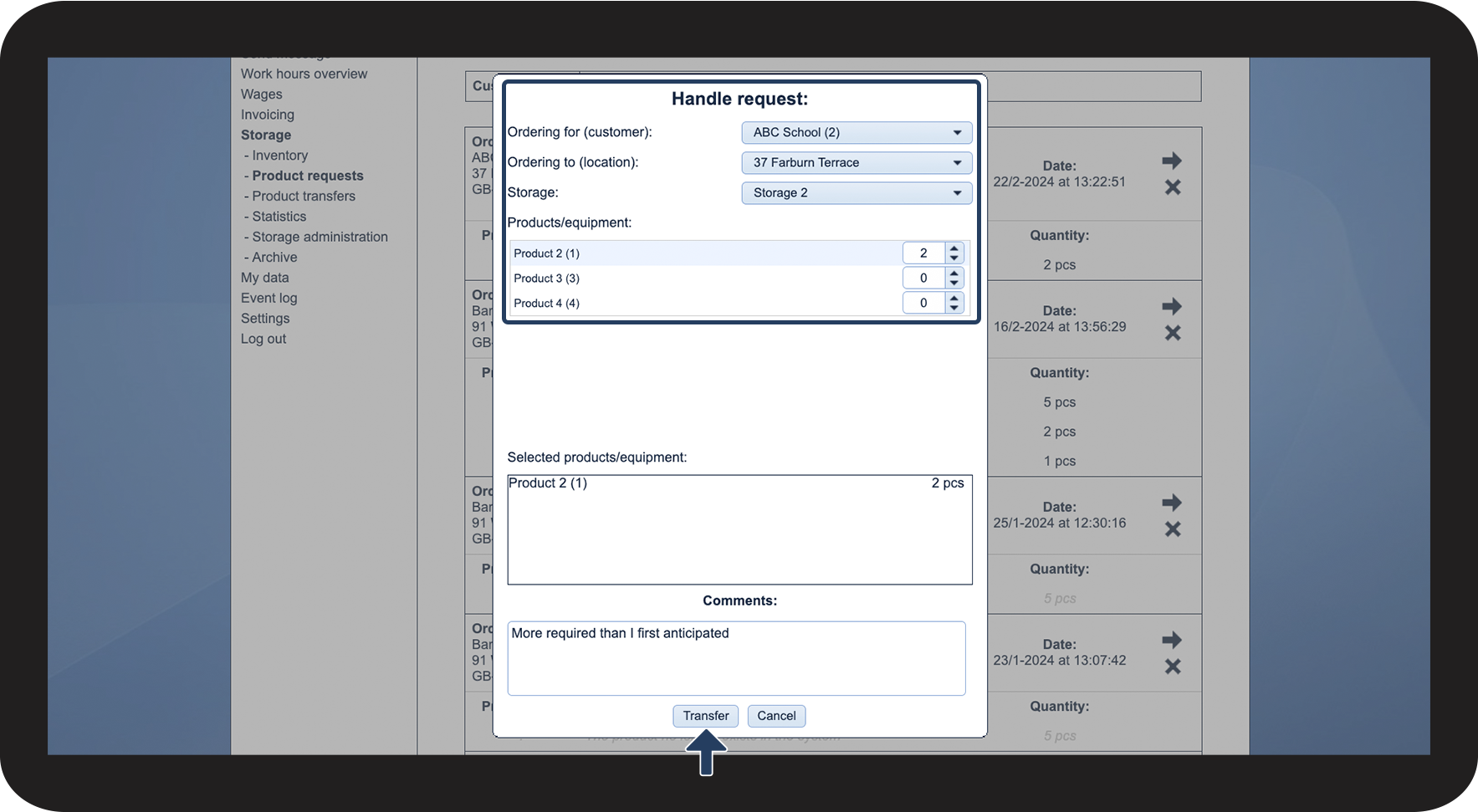1478x812 pixels.
Task: Open Storage administration page
Action: point(320,237)
